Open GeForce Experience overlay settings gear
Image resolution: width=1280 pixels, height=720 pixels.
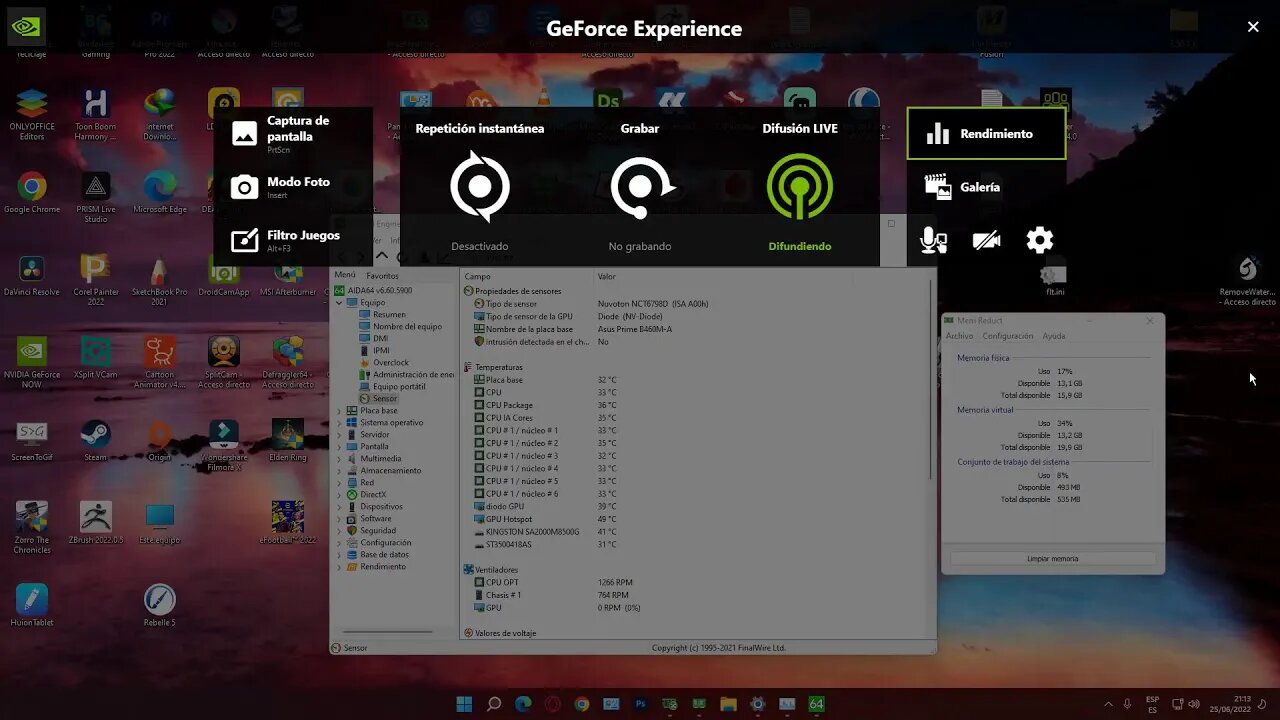pos(1040,240)
